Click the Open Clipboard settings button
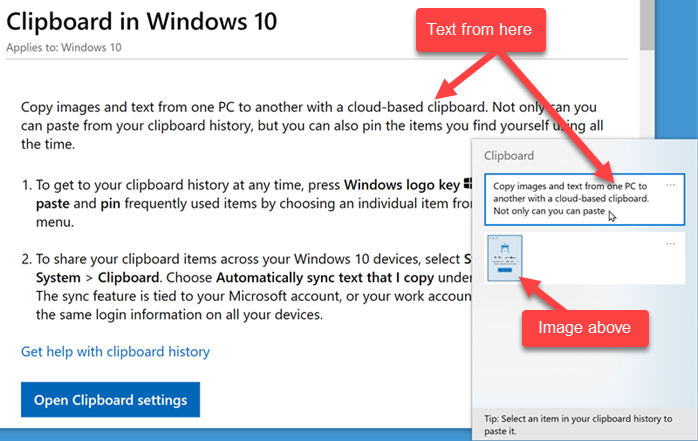Image resolution: width=698 pixels, height=441 pixels. (x=110, y=400)
